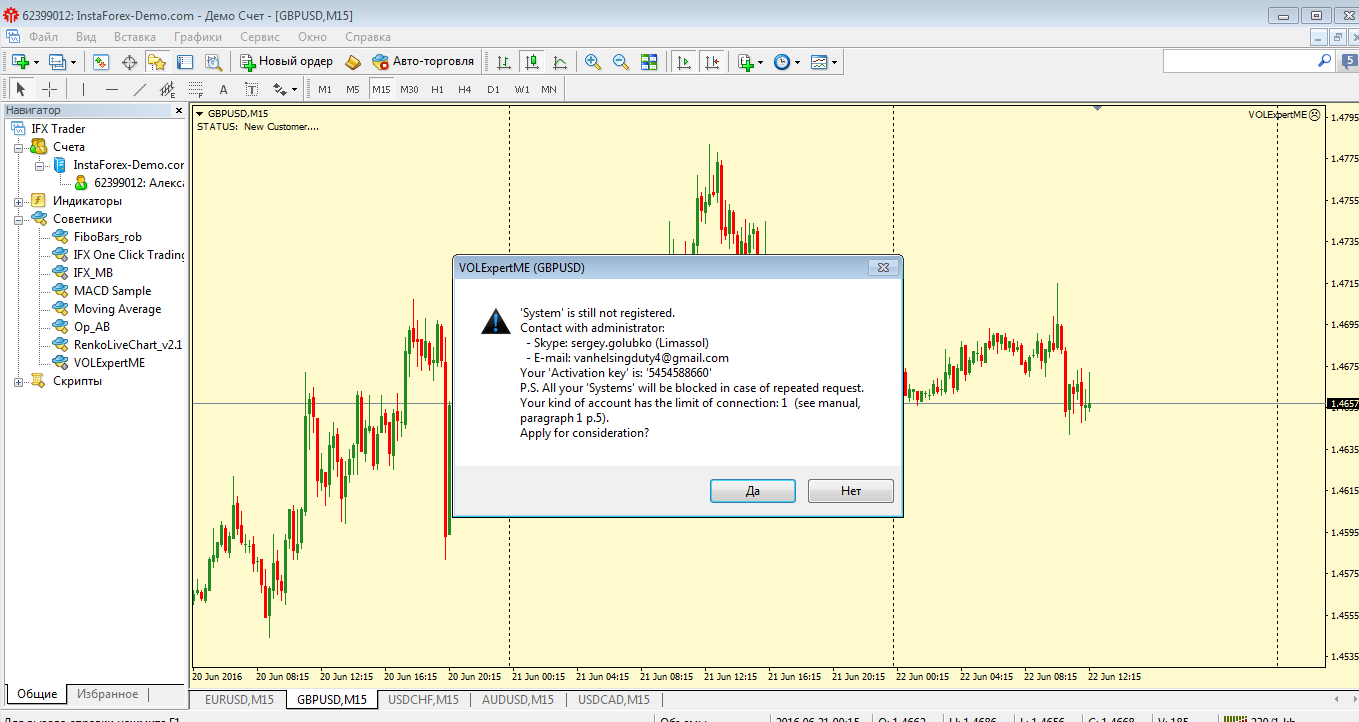The image size is (1359, 722).
Task: Click Да in the VOLExpertME dialog
Action: pyautogui.click(x=753, y=491)
